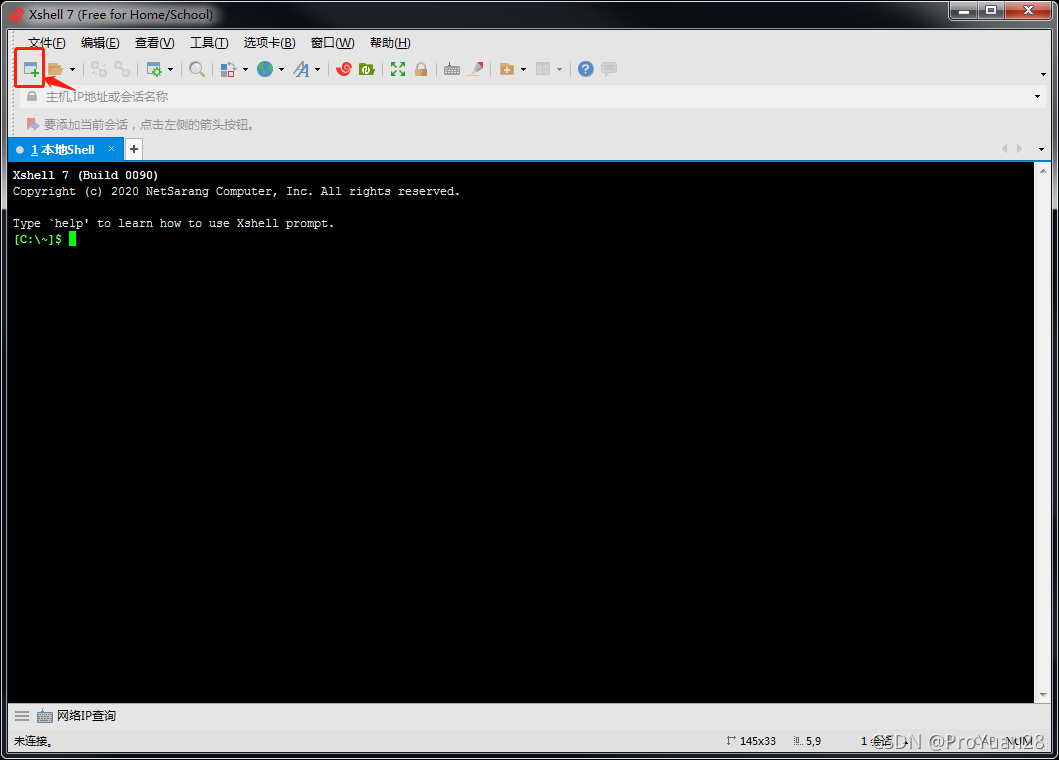Launch Xftp green folder icon
Screen dimensions: 1059x760
(367, 69)
